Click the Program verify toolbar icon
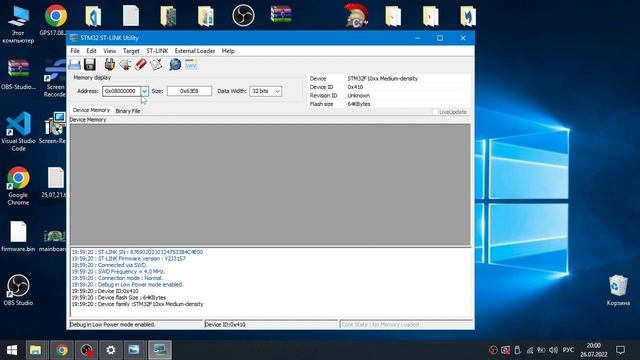Image resolution: width=640 pixels, height=360 pixels. tap(156, 64)
